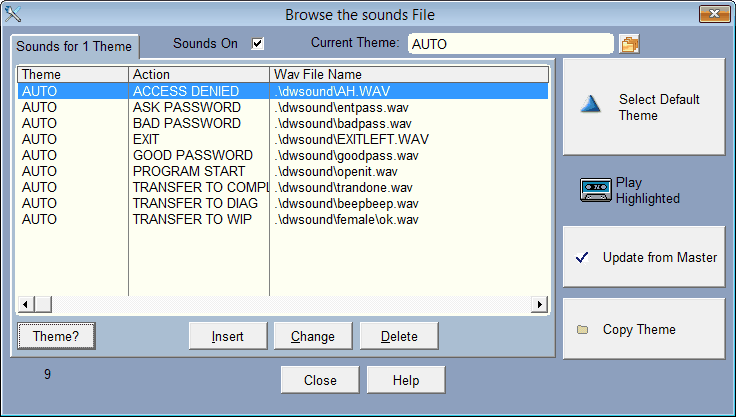Click the .\dwsound\openit.wav file name
This screenshot has width=736, height=417.
336,171
